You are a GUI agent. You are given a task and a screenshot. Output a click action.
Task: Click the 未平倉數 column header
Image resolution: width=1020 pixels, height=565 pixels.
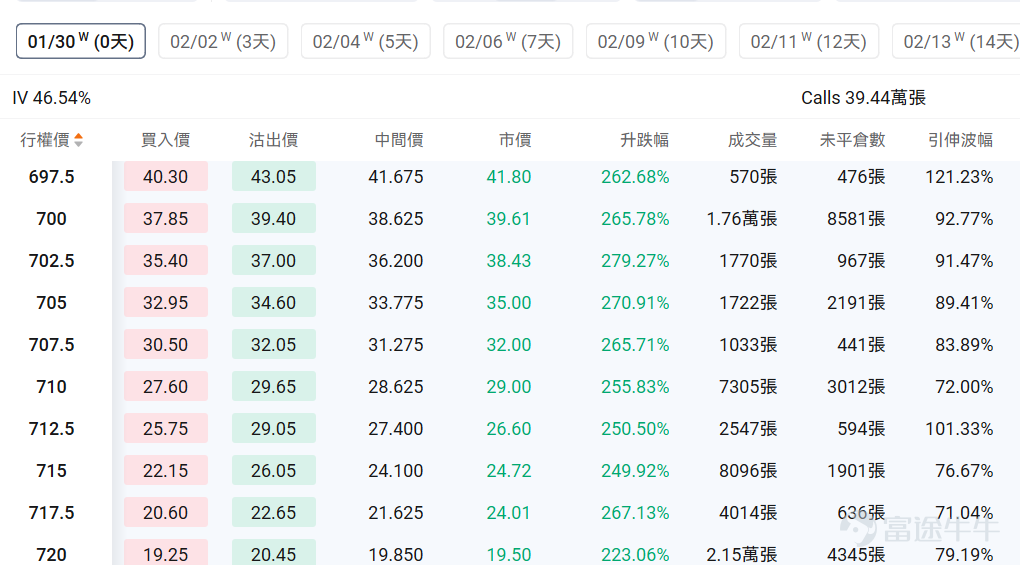point(852,140)
